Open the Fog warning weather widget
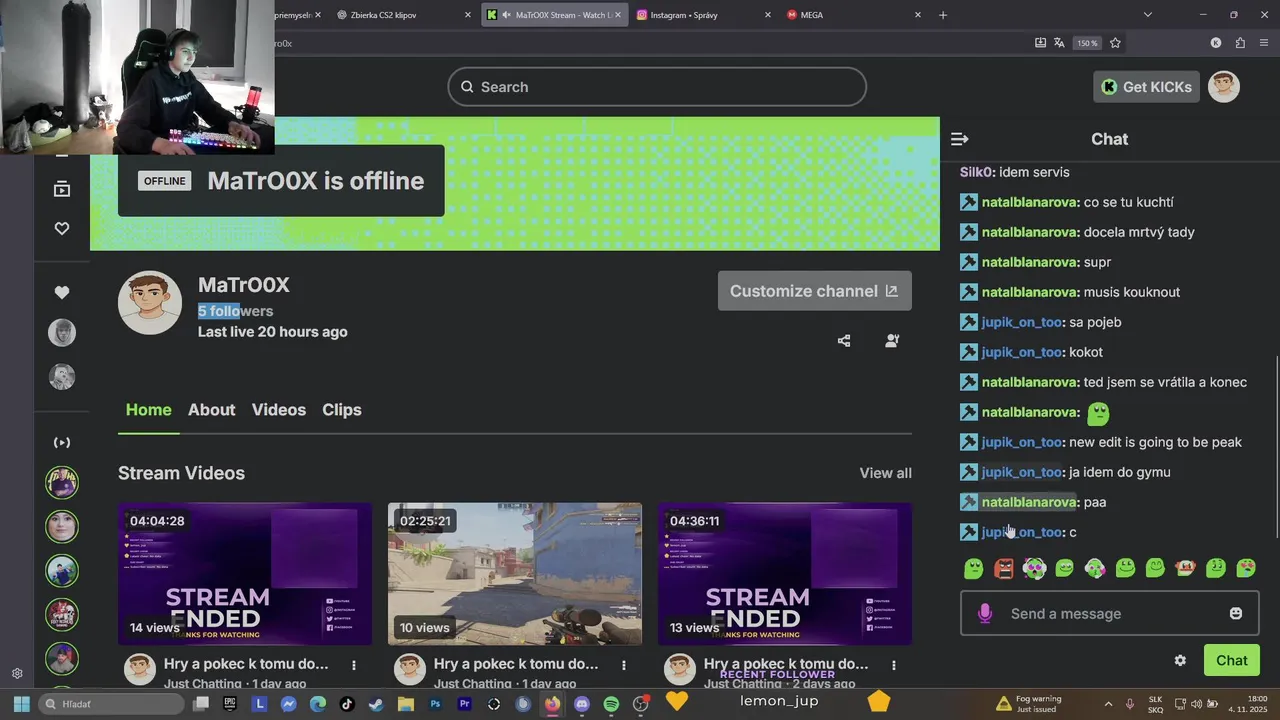The width and height of the screenshot is (1280, 720). [1030, 704]
